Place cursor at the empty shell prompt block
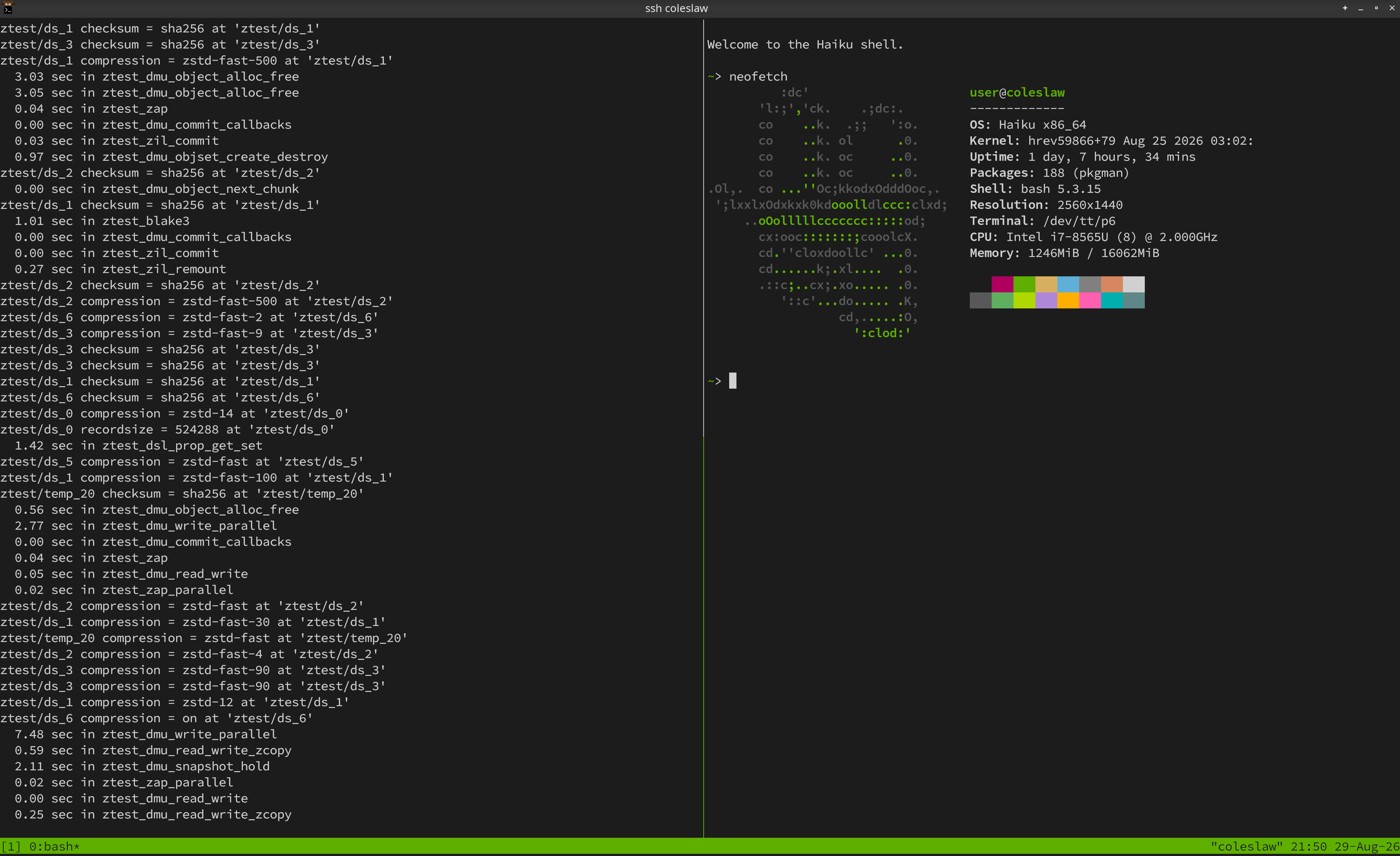Image resolution: width=1400 pixels, height=856 pixels. point(733,380)
